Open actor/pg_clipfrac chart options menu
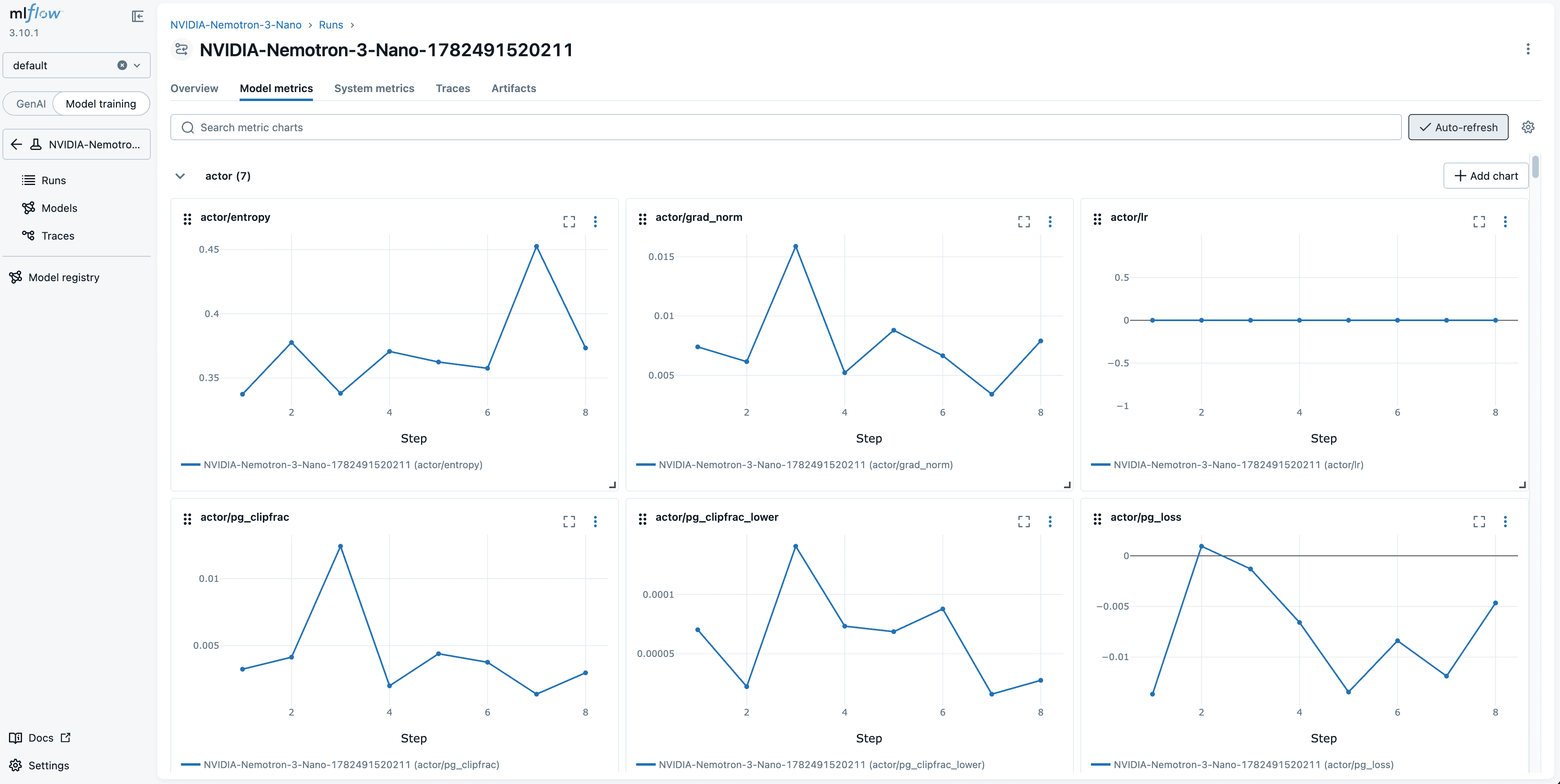Screen dimensions: 1560x784 pyautogui.click(x=595, y=521)
